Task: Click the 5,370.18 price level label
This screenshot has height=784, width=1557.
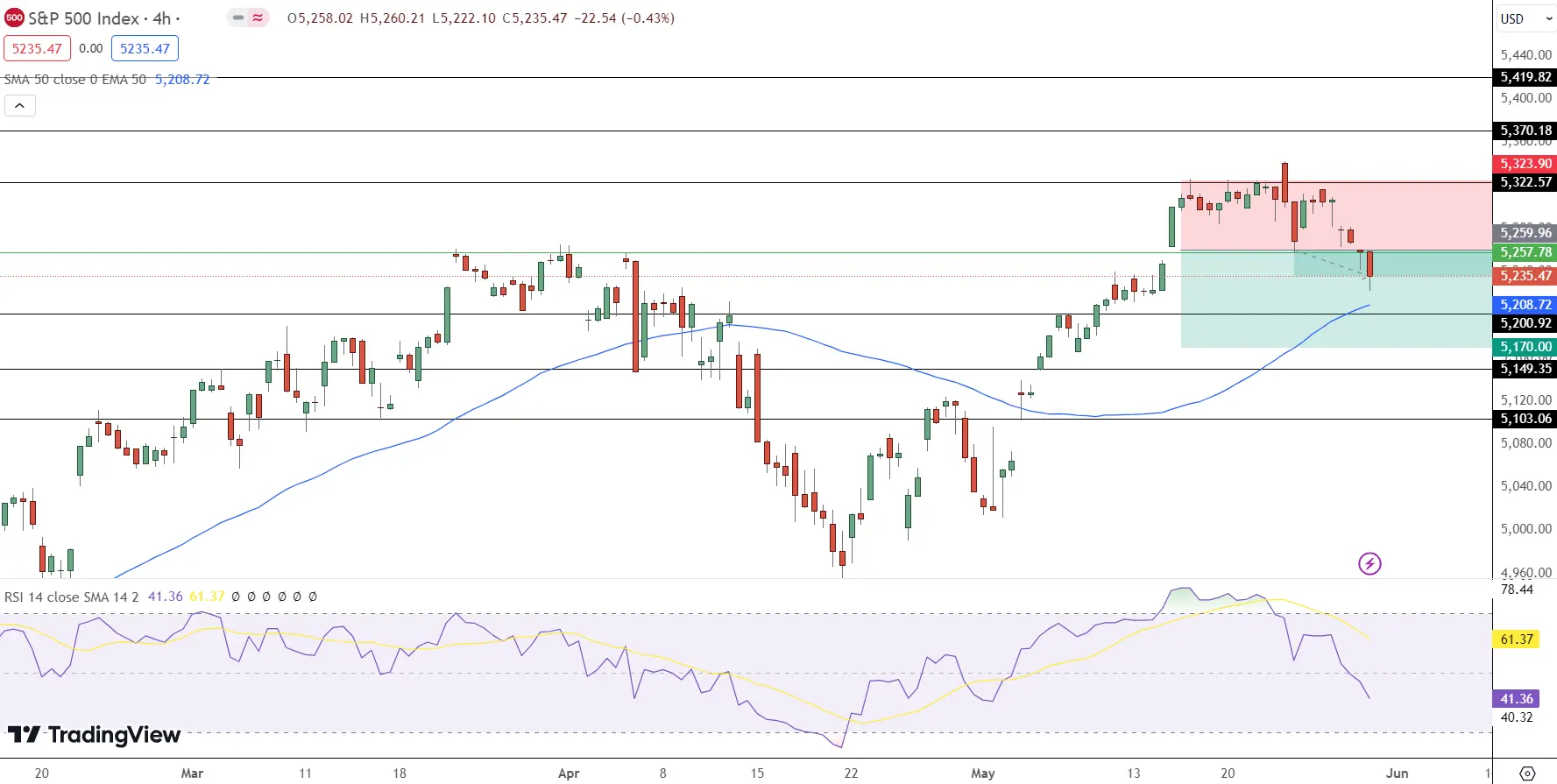Action: pyautogui.click(x=1525, y=131)
